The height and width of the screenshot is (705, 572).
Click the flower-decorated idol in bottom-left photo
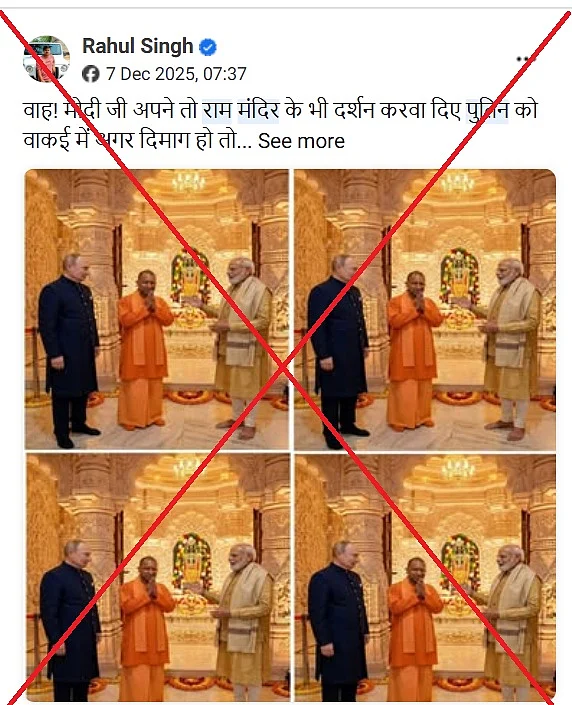pos(192,562)
